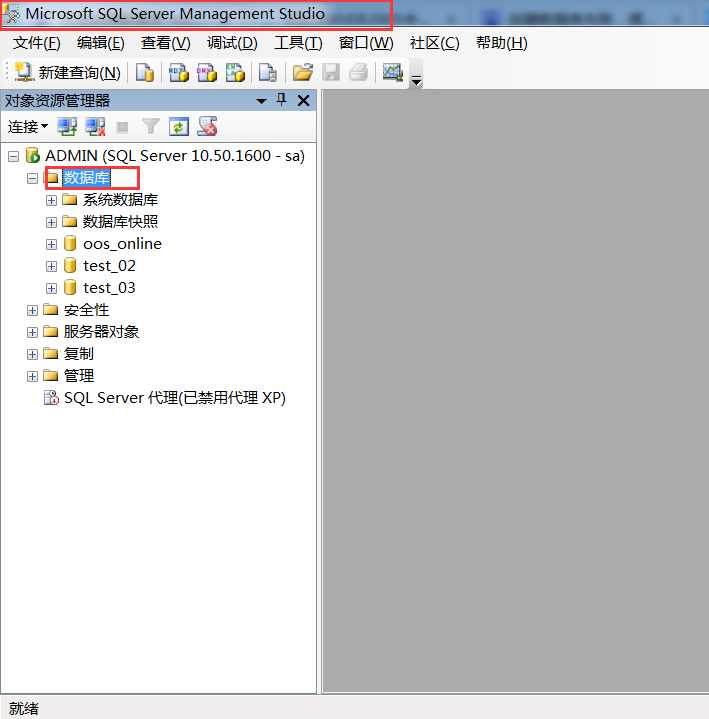709x719 pixels.
Task: Select the 数据库 folder
Action: (87, 178)
